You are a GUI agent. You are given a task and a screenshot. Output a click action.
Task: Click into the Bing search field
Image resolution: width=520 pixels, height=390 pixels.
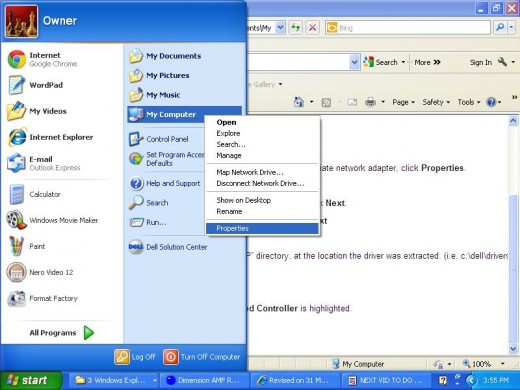click(x=413, y=28)
